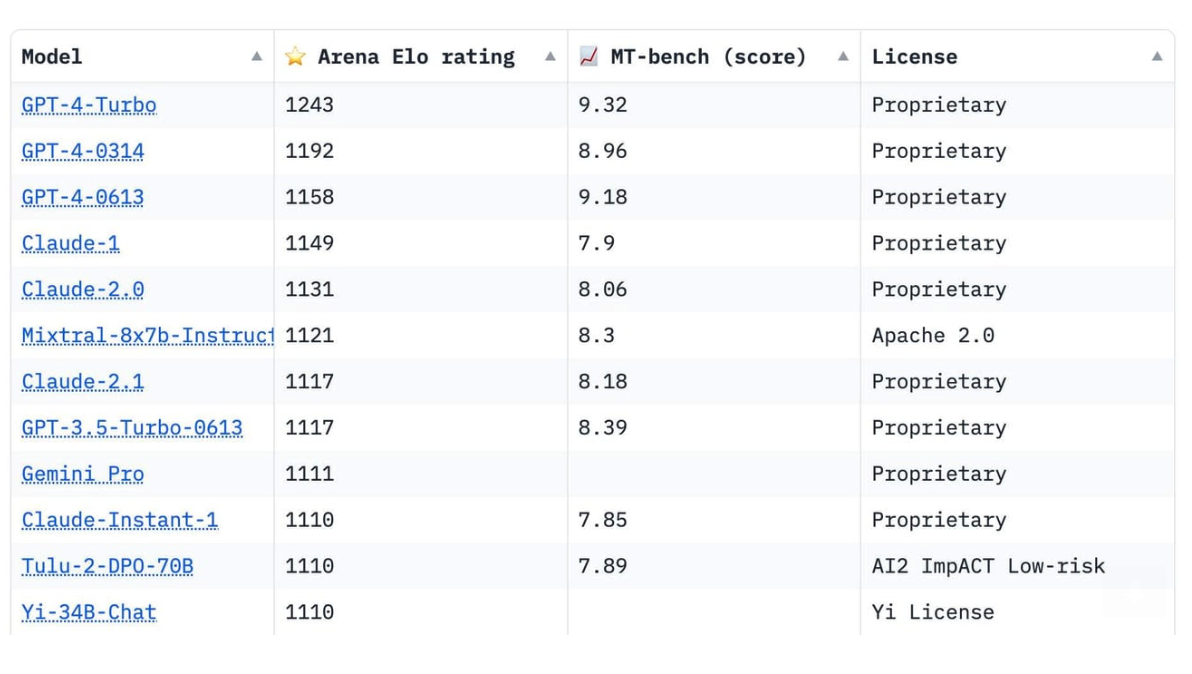Visit the Claude-1 model page
This screenshot has height=674, width=1192.
tap(71, 243)
